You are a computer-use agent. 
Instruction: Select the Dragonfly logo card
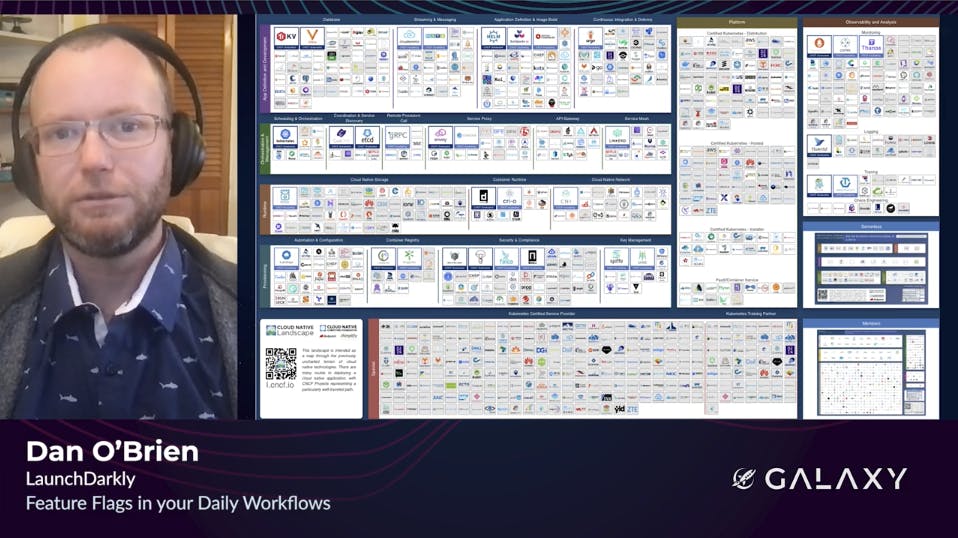click(409, 258)
